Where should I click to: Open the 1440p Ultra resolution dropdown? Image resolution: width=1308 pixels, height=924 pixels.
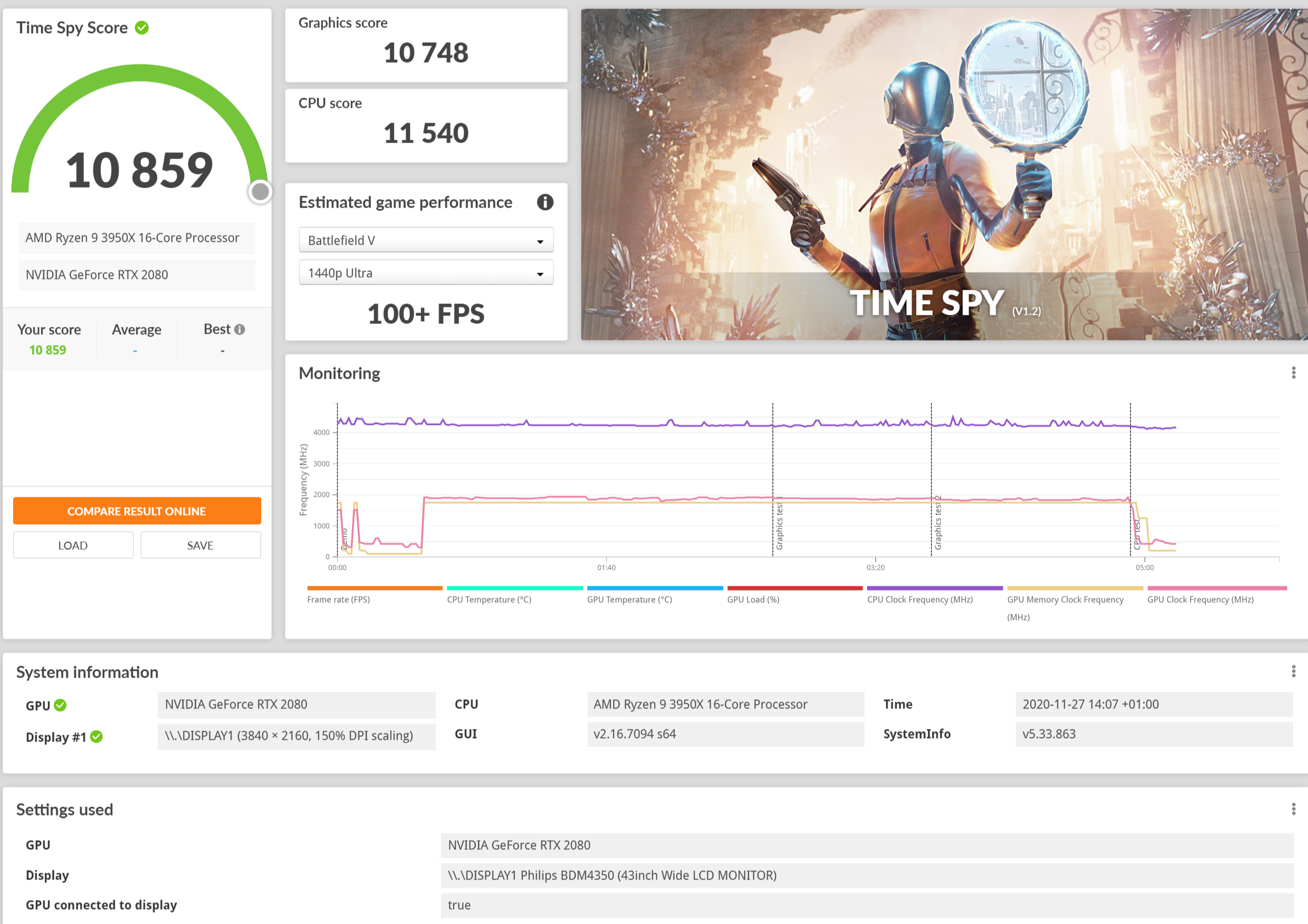[x=426, y=273]
